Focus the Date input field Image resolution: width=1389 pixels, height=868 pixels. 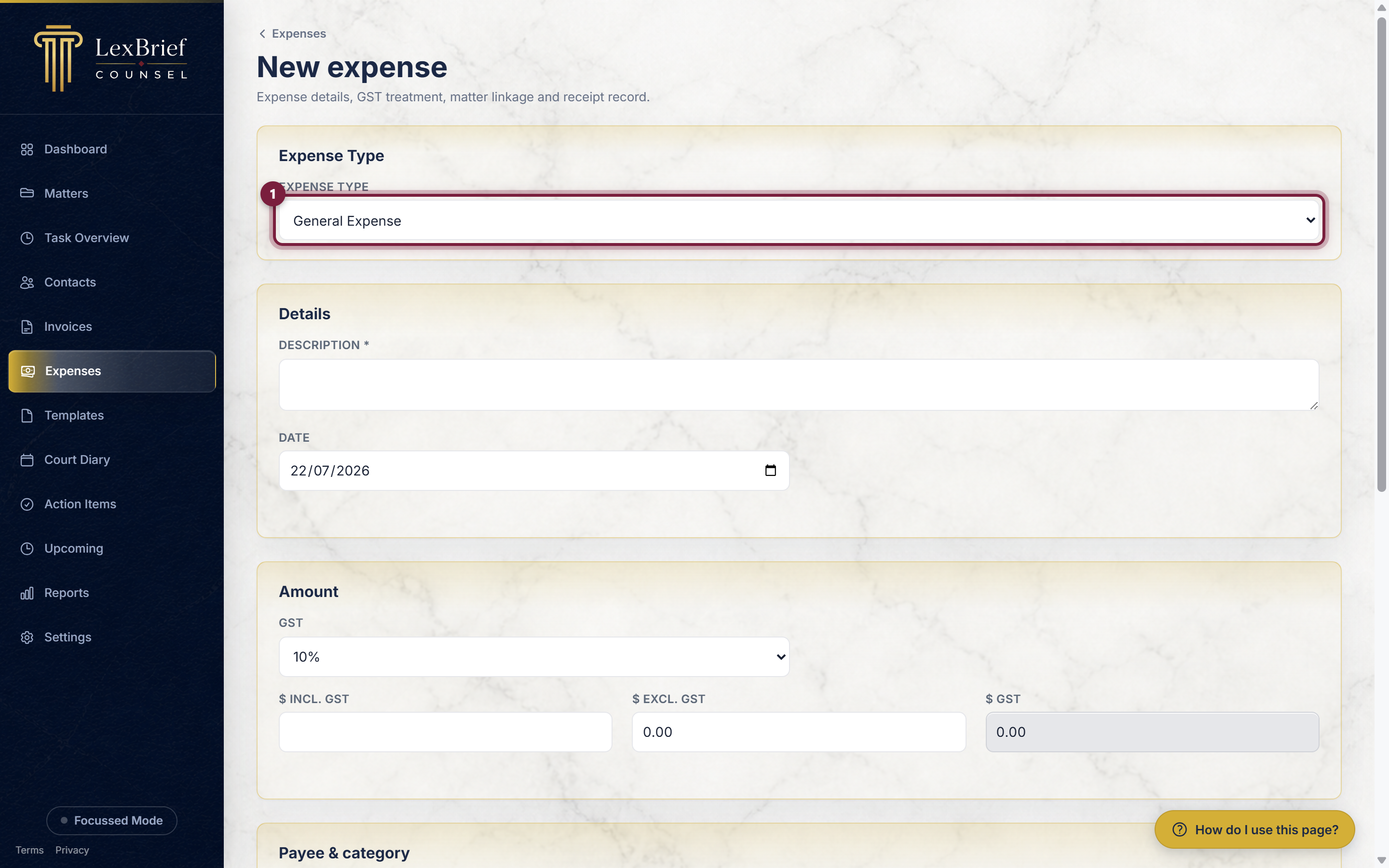pos(534,471)
